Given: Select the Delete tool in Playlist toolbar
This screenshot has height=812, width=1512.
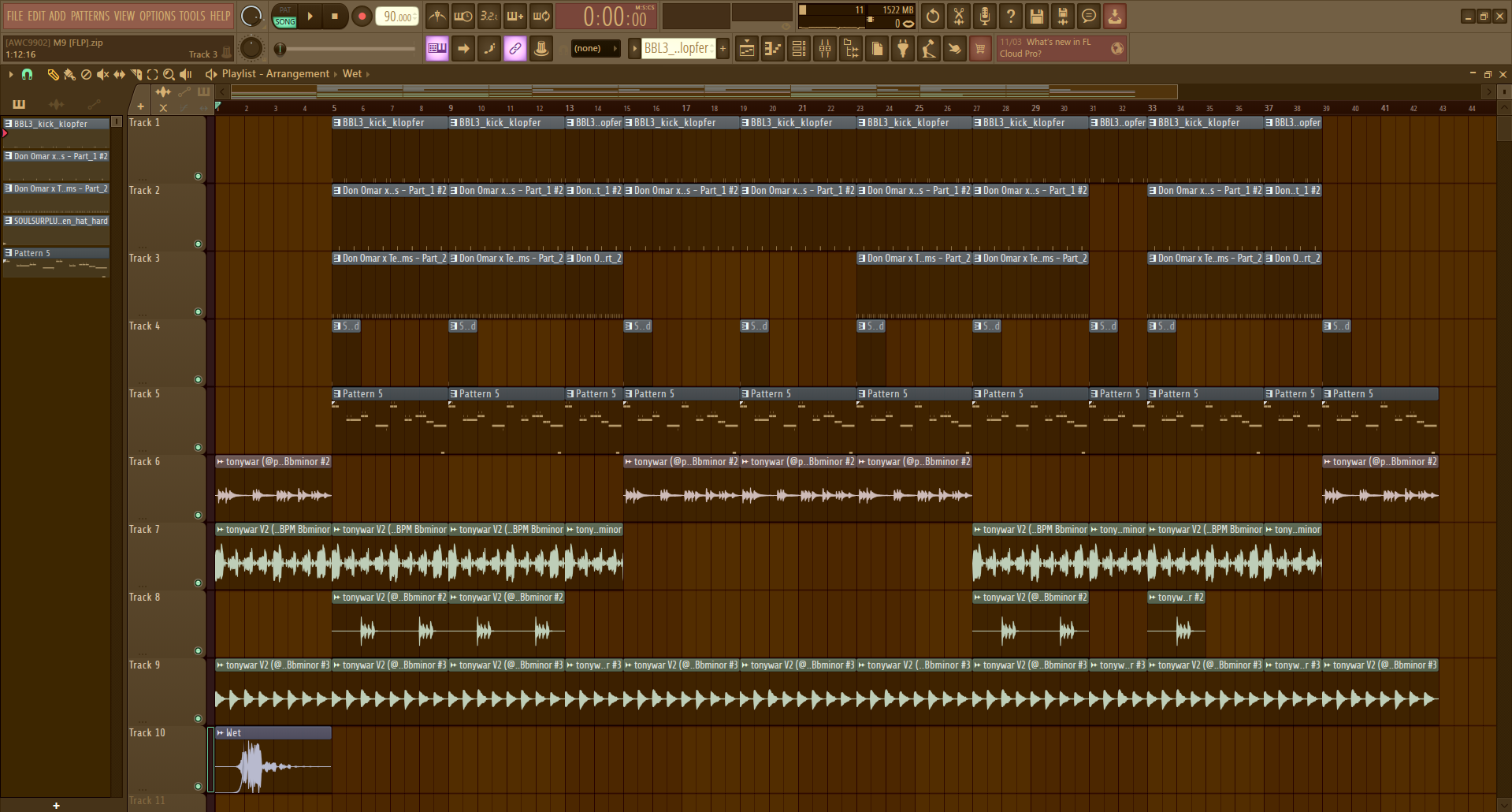Looking at the screenshot, I should [86, 74].
